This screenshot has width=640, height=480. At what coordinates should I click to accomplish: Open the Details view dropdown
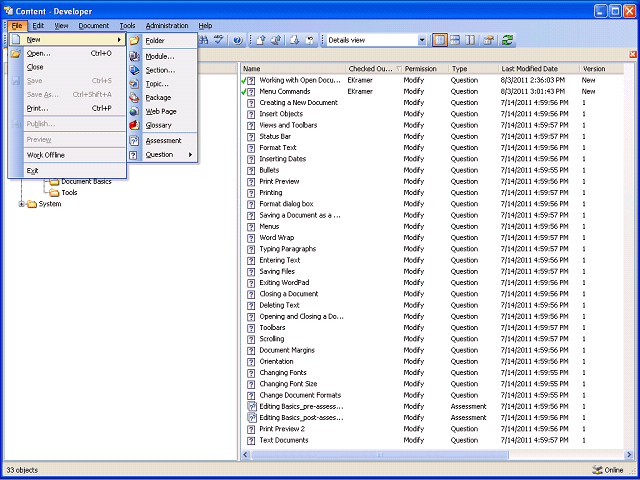tap(422, 40)
